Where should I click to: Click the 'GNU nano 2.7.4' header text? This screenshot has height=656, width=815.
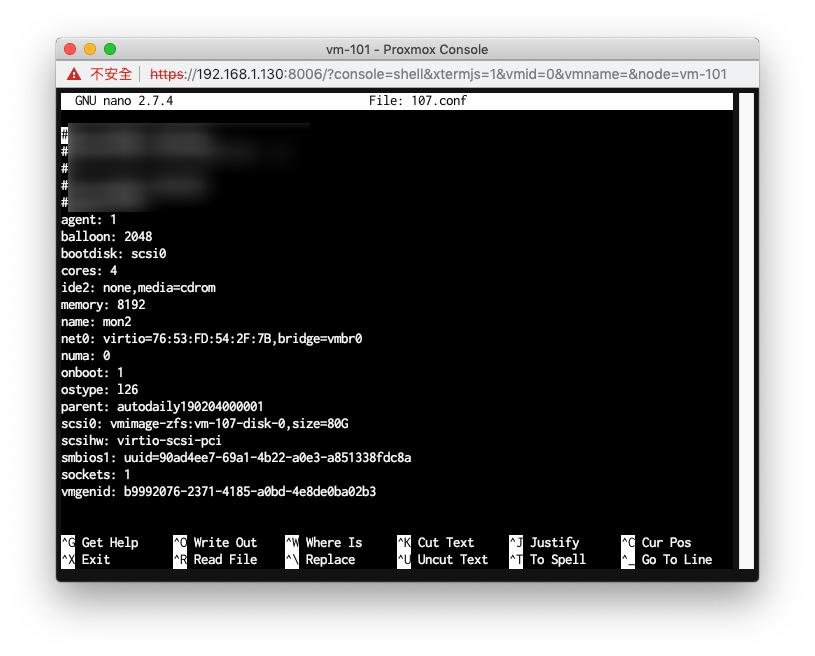pos(124,101)
